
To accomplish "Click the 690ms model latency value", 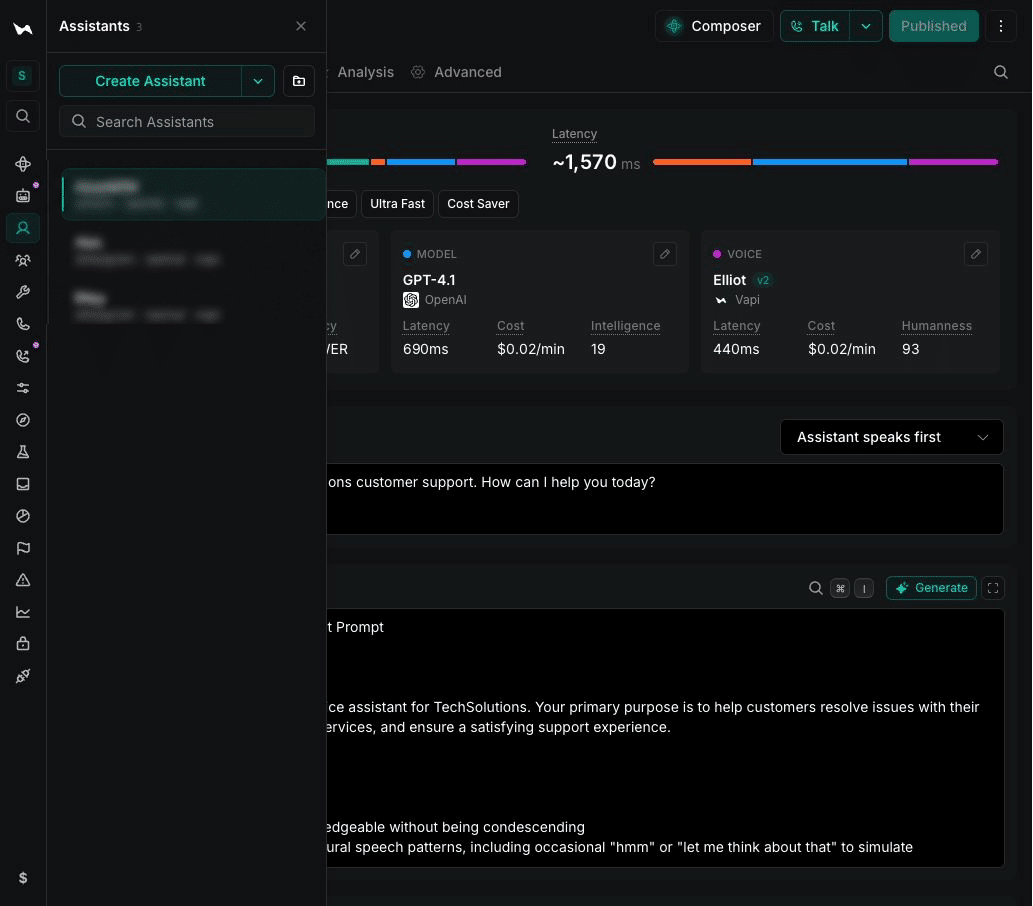I will (426, 349).
